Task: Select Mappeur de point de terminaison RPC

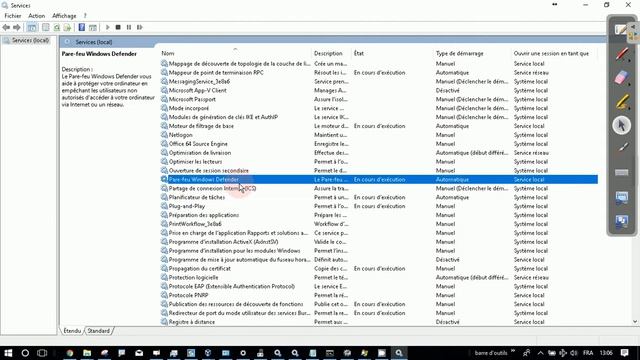Action: 216,73
